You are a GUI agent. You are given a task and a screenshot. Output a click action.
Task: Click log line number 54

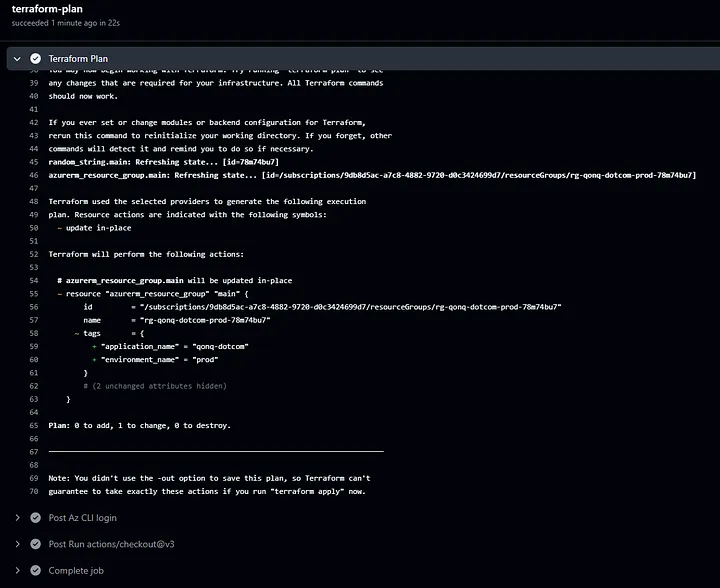coord(34,280)
